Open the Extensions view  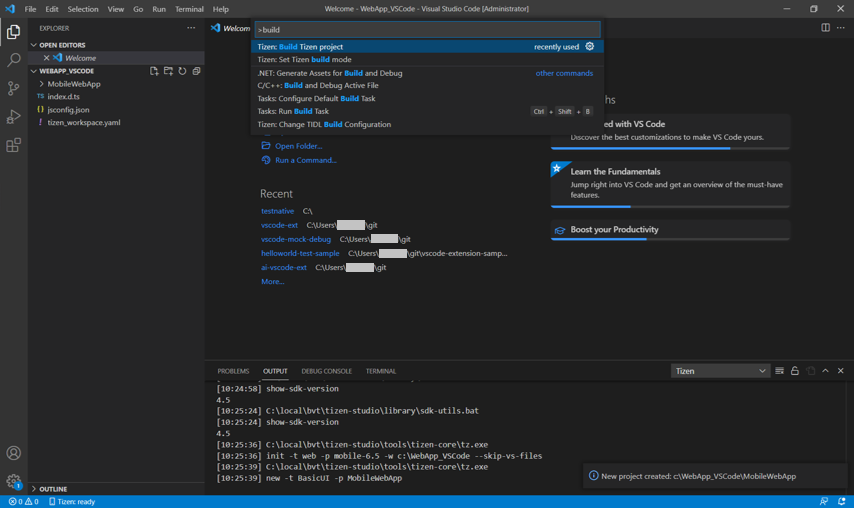click(14, 146)
